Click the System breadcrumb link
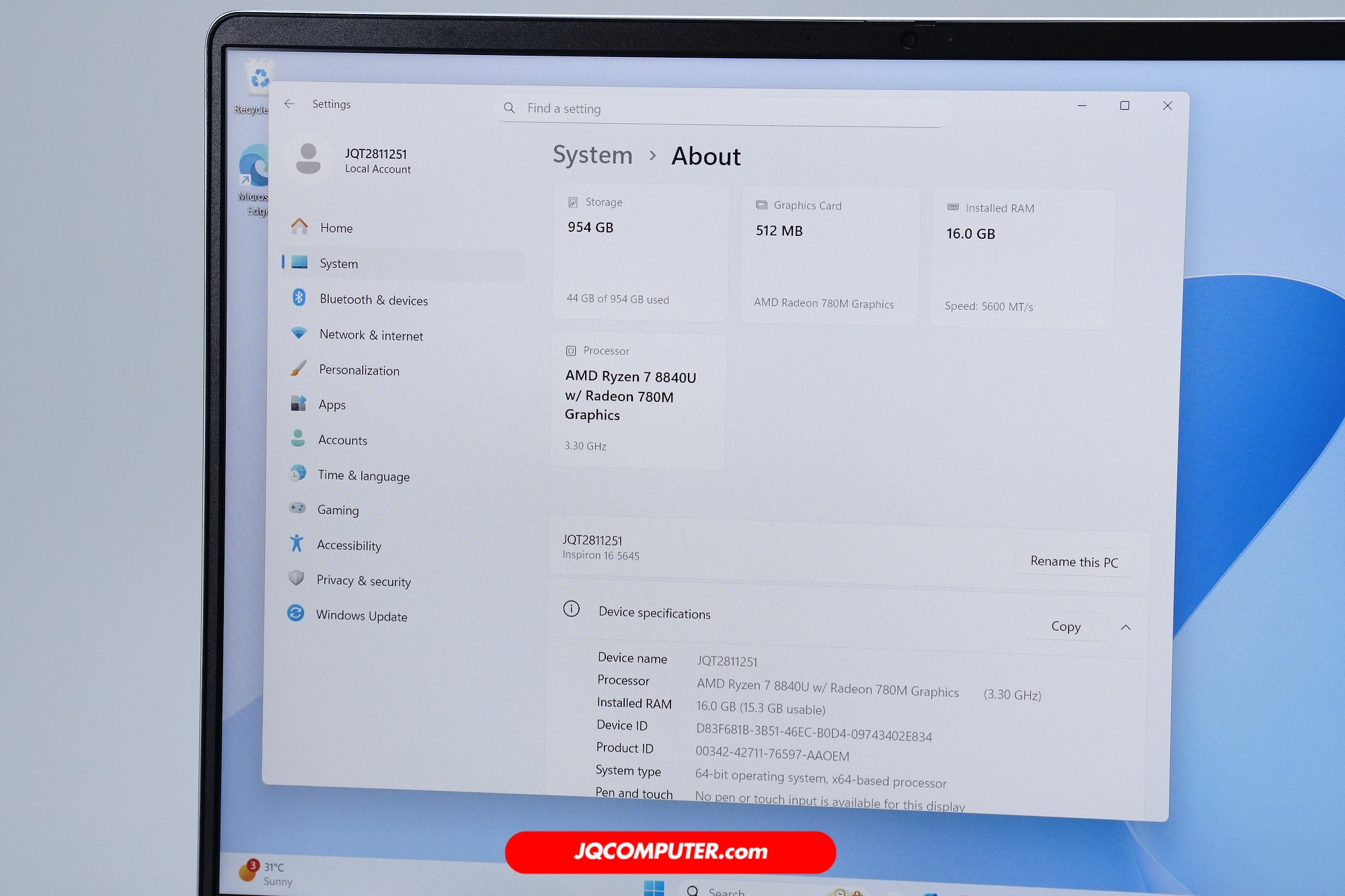This screenshot has height=896, width=1345. (x=592, y=155)
